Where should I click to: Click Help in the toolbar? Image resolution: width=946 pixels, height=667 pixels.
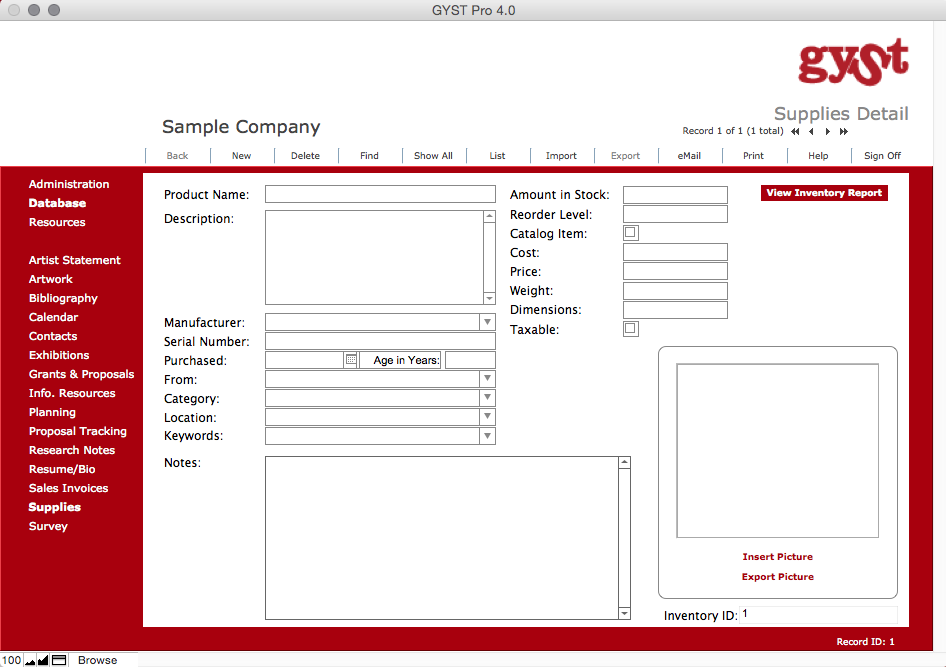click(x=818, y=156)
